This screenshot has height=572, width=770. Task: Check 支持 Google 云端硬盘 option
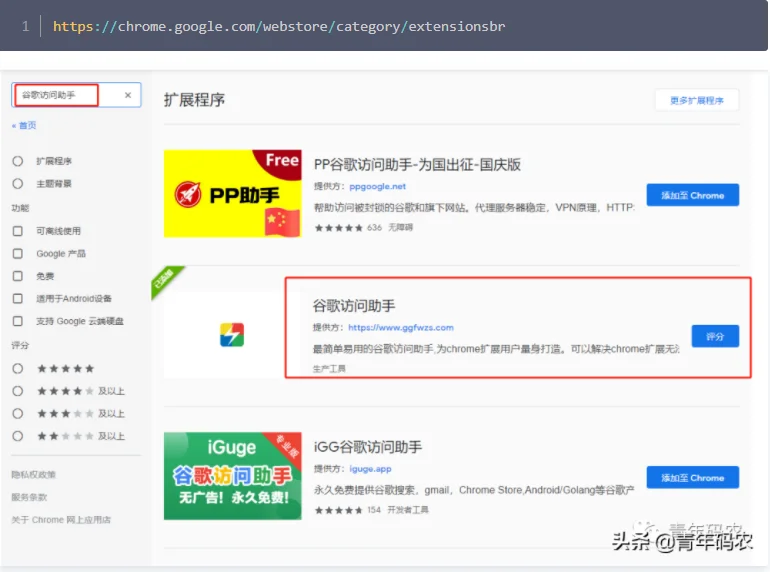[x=18, y=321]
